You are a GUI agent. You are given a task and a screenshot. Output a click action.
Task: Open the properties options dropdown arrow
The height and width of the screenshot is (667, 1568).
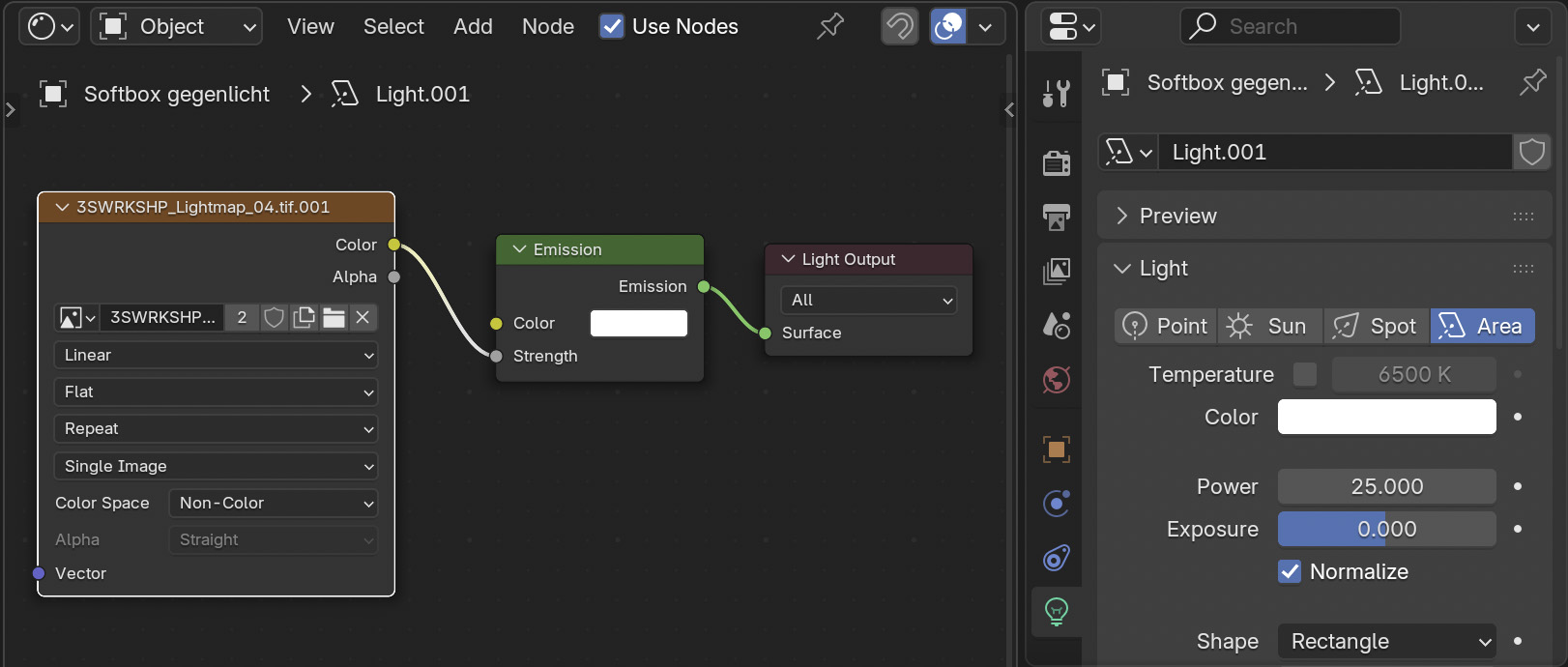1532,26
